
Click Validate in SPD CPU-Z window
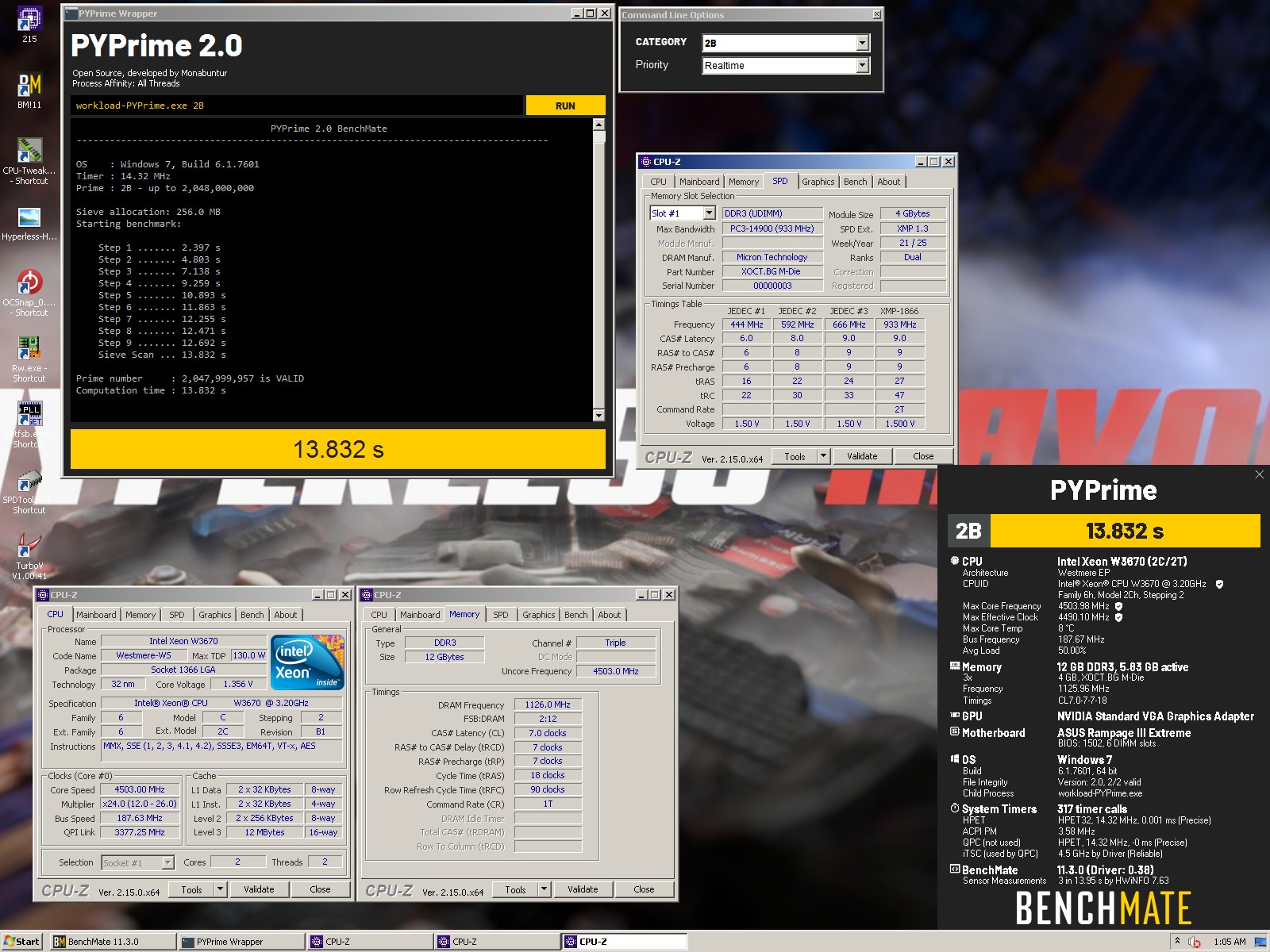click(x=862, y=456)
